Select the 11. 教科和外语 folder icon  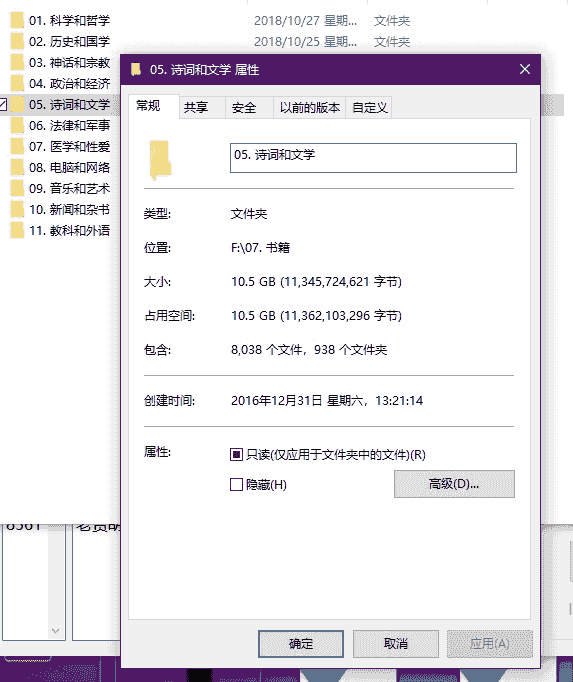pos(17,231)
